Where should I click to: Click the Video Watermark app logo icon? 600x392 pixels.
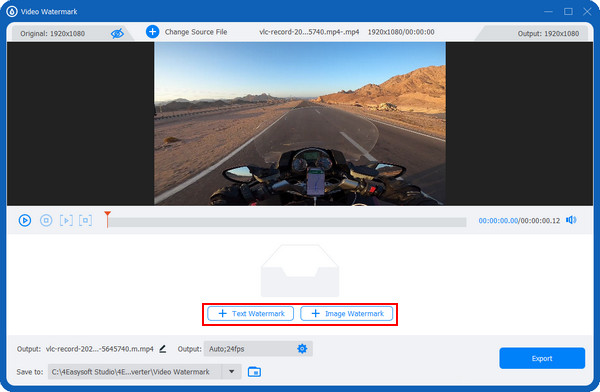tap(12, 11)
